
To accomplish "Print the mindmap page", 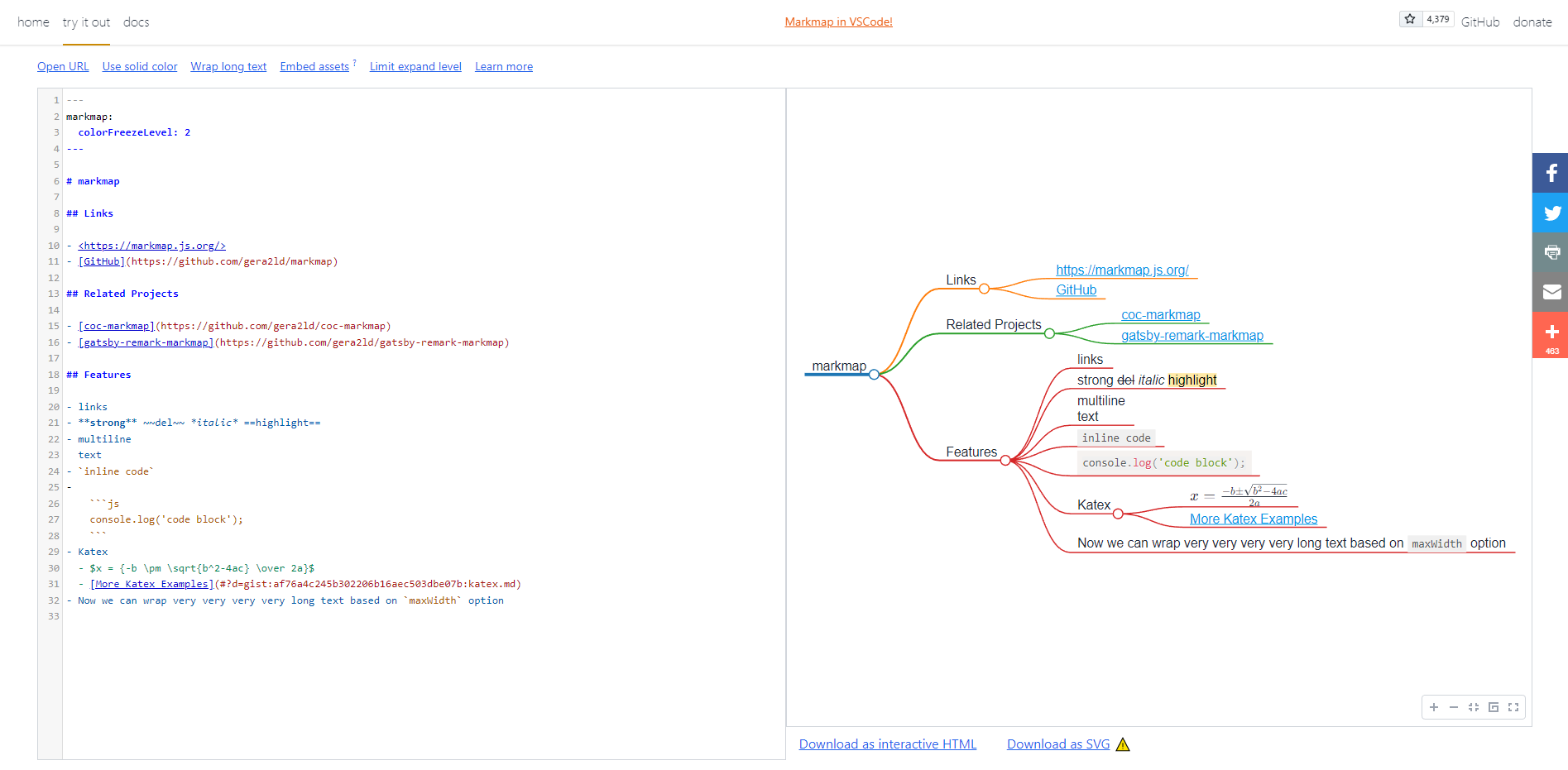I will coord(1551,252).
